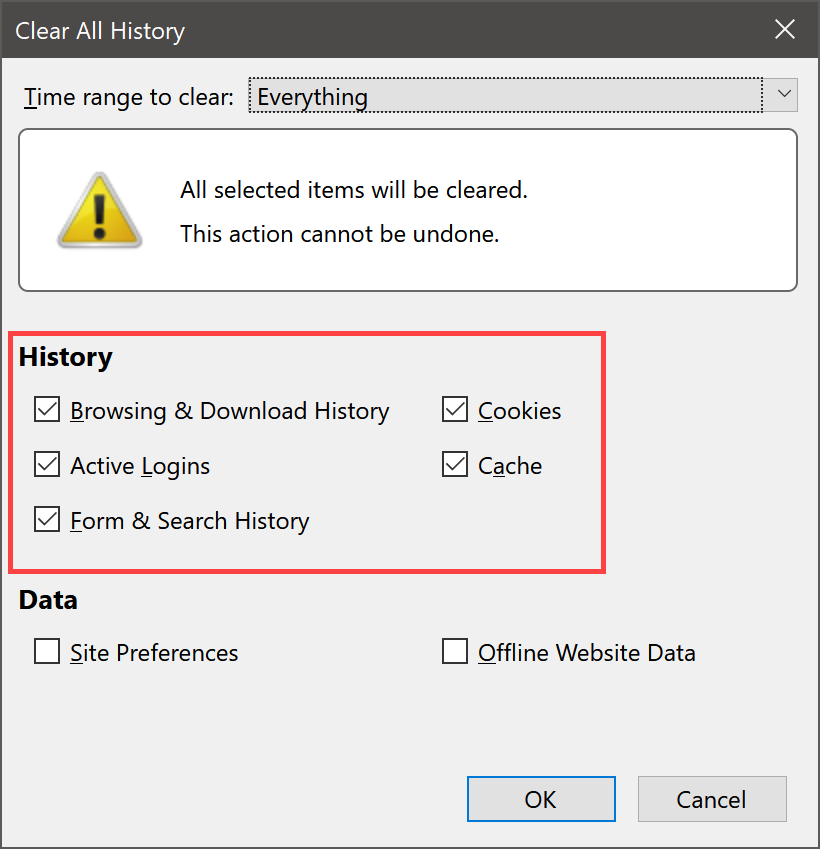Image resolution: width=820 pixels, height=849 pixels.
Task: Uncheck Browsing & Download History checkbox
Action: point(47,410)
